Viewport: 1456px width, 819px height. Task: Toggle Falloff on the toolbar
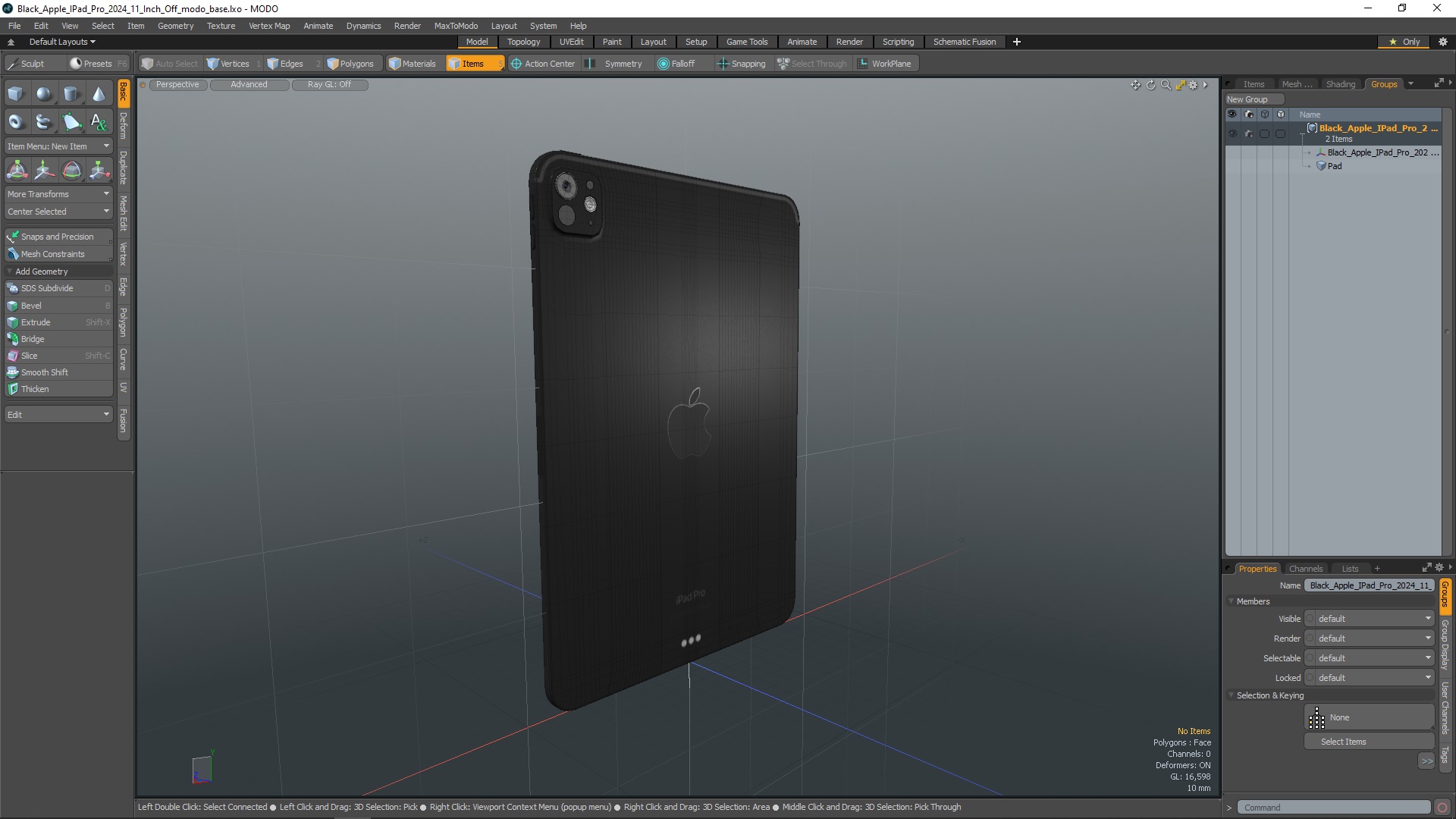[676, 64]
